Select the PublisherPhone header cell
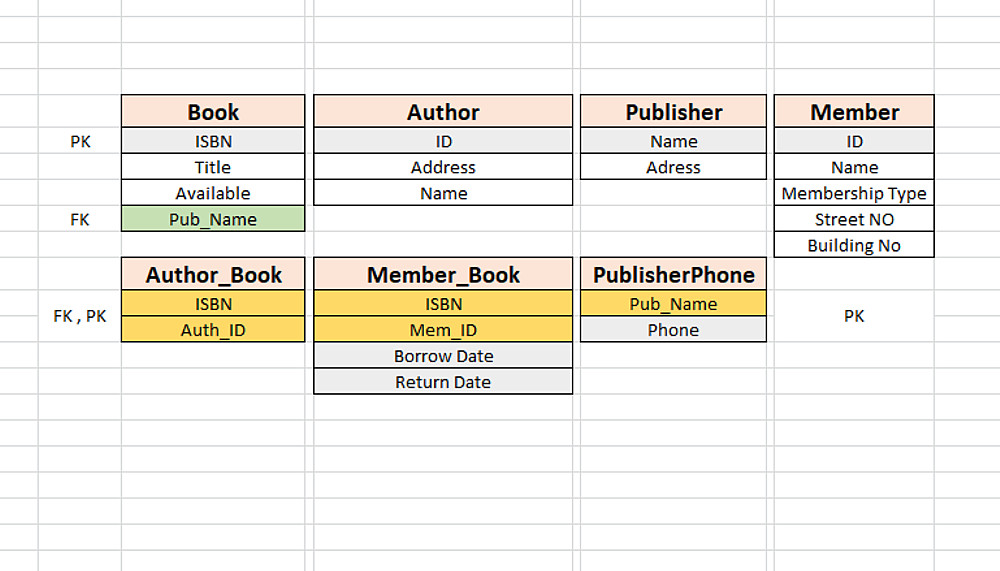The image size is (1000, 571). click(x=673, y=275)
